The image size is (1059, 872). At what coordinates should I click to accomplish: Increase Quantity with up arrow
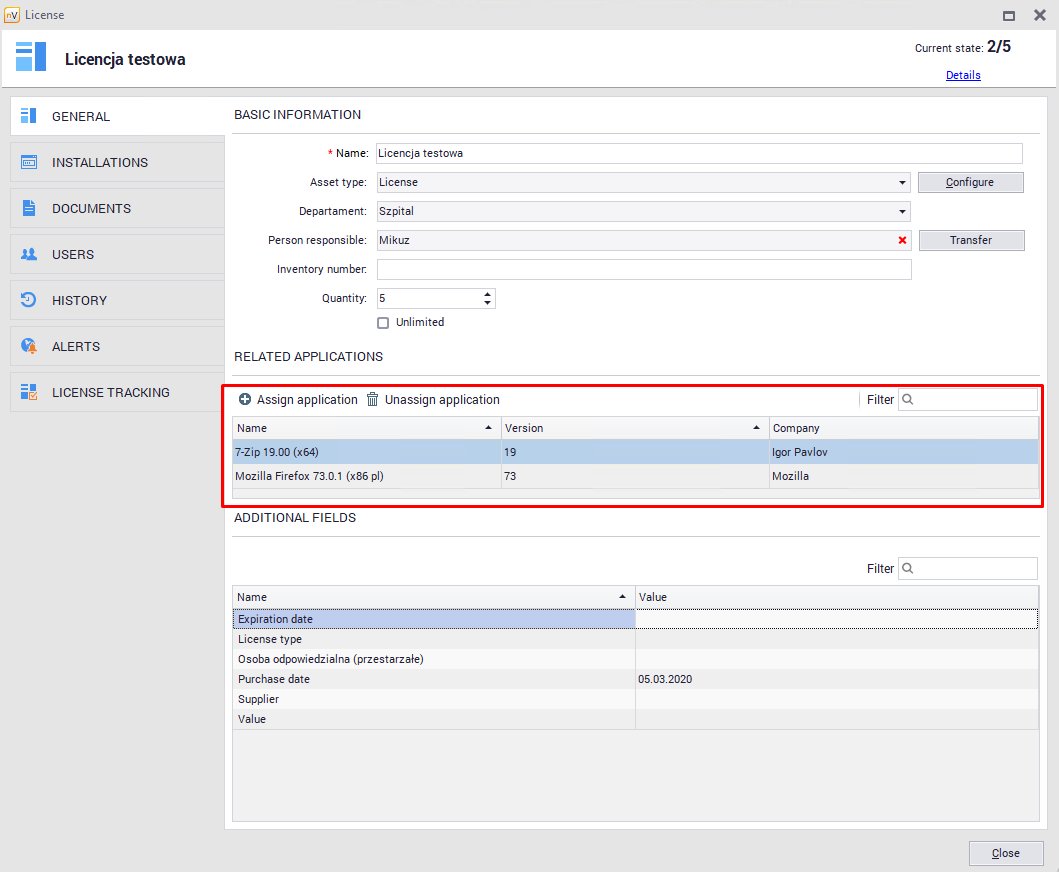click(x=487, y=294)
